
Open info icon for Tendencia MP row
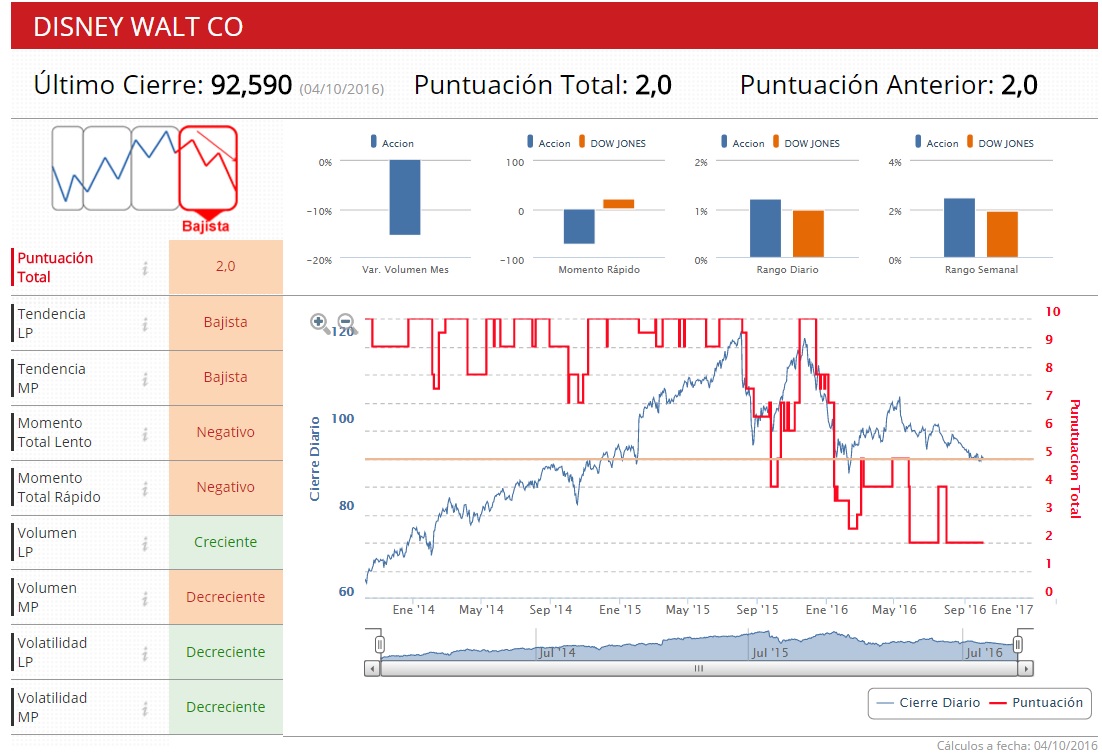[145, 379]
